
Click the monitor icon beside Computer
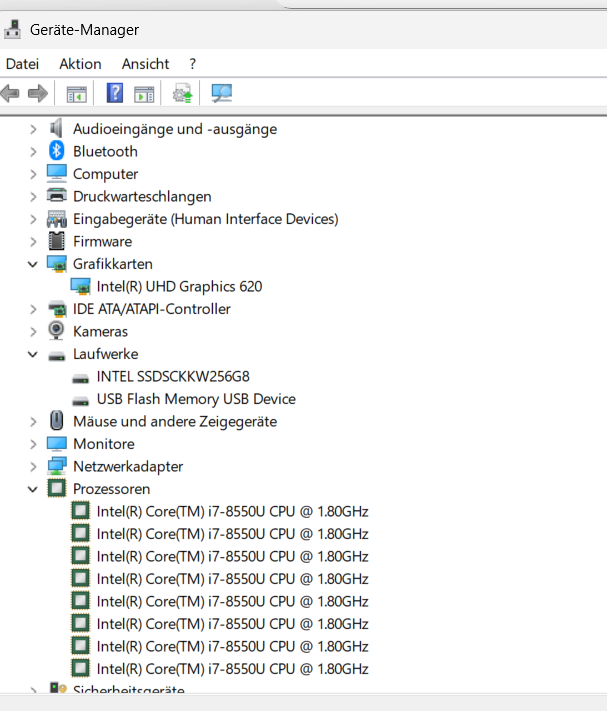point(56,173)
